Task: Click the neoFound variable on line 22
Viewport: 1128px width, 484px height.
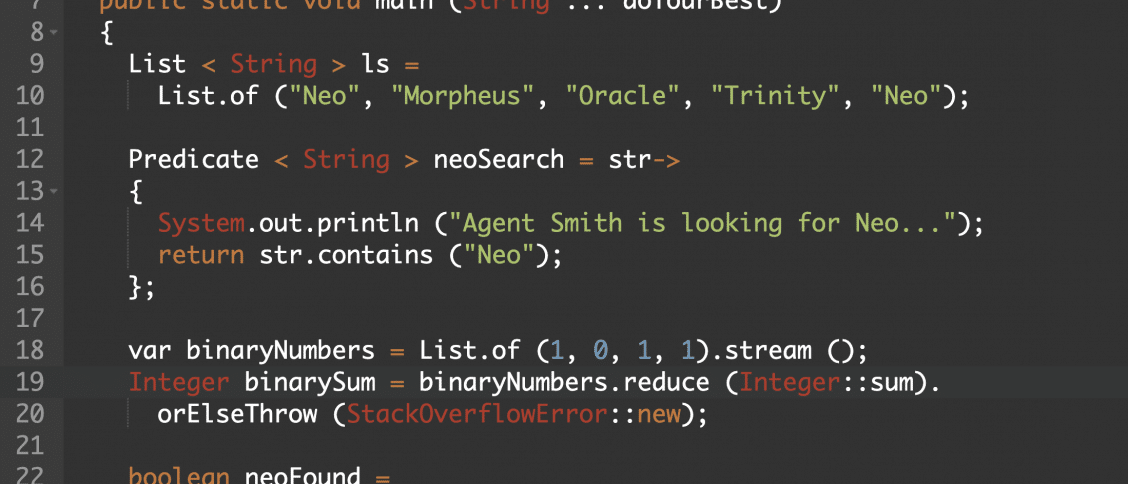Action: coord(303,475)
